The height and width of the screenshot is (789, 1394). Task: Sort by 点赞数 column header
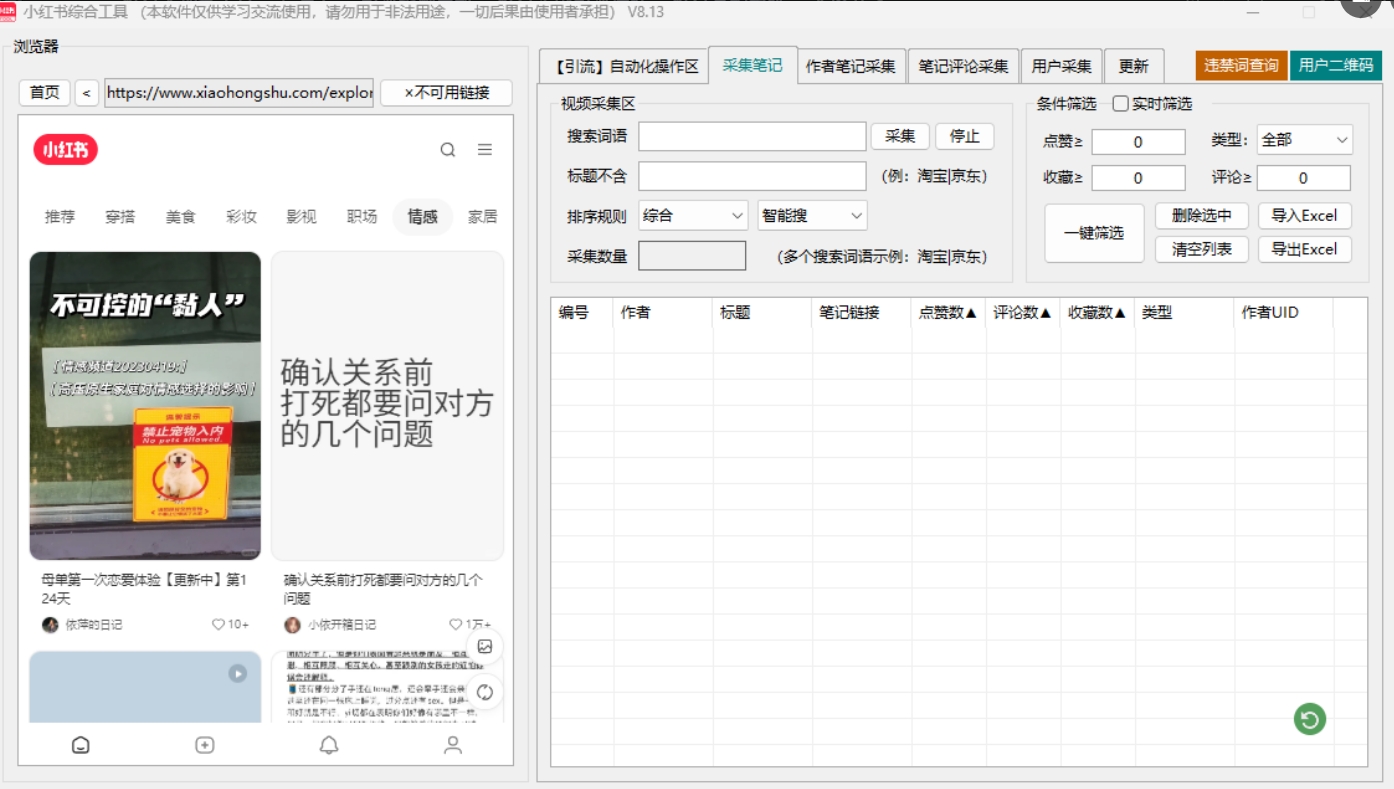point(947,312)
